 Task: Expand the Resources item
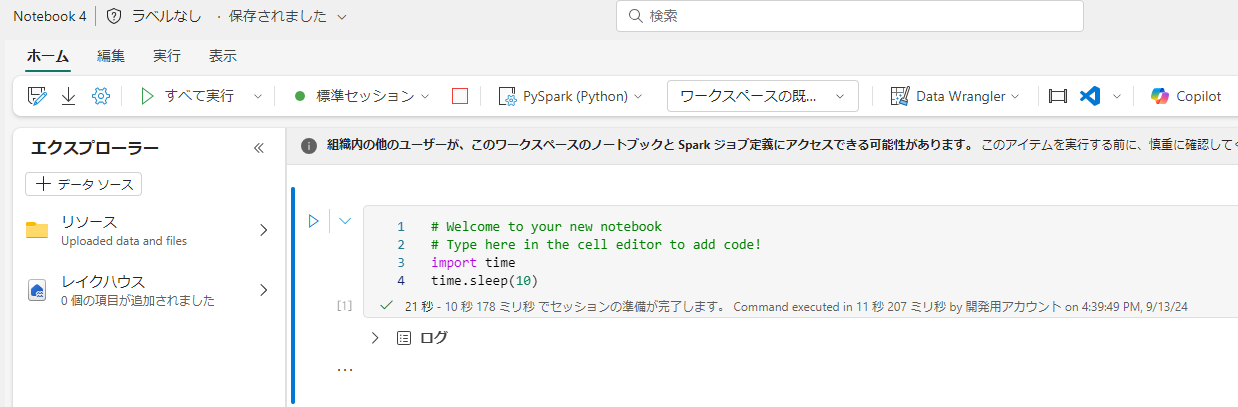pyautogui.click(x=264, y=230)
